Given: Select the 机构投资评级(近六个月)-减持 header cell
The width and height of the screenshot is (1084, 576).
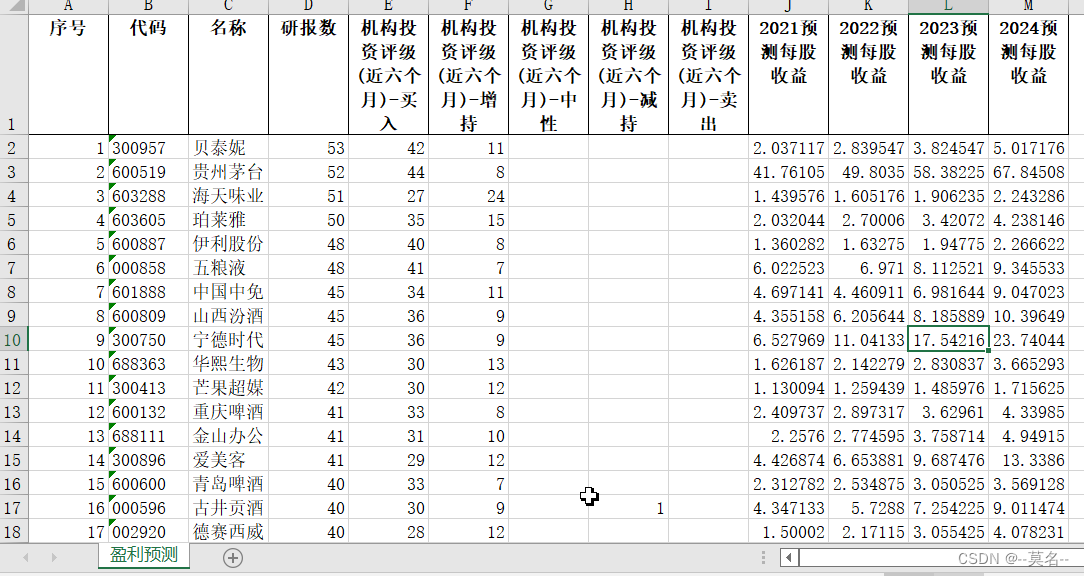Looking at the screenshot, I should (x=628, y=74).
